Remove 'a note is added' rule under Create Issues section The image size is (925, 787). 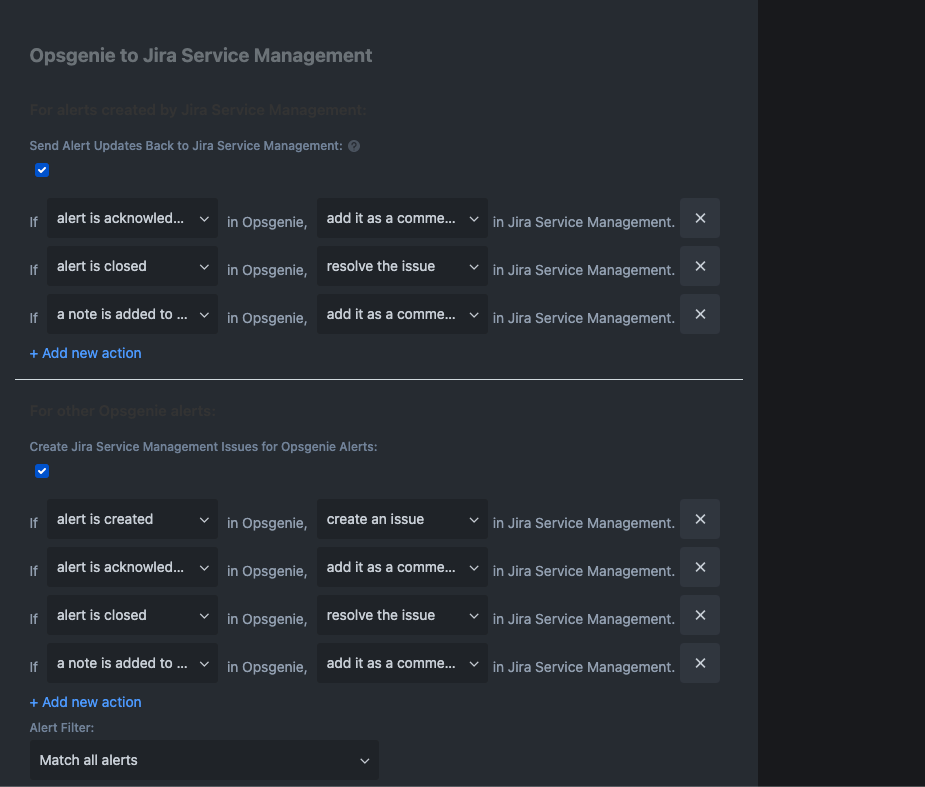(x=700, y=663)
